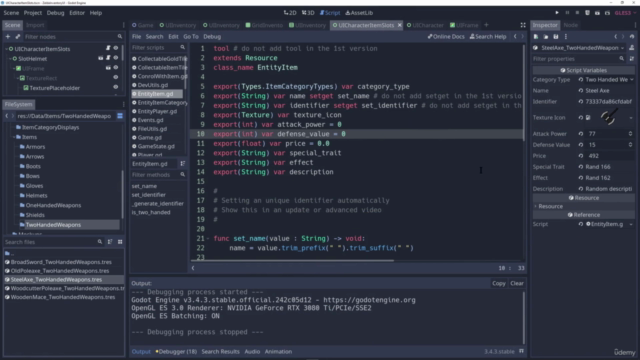Viewport: 640px width, 360px height.
Task: Open Texture Icon dropdown arrow
Action: 631,118
